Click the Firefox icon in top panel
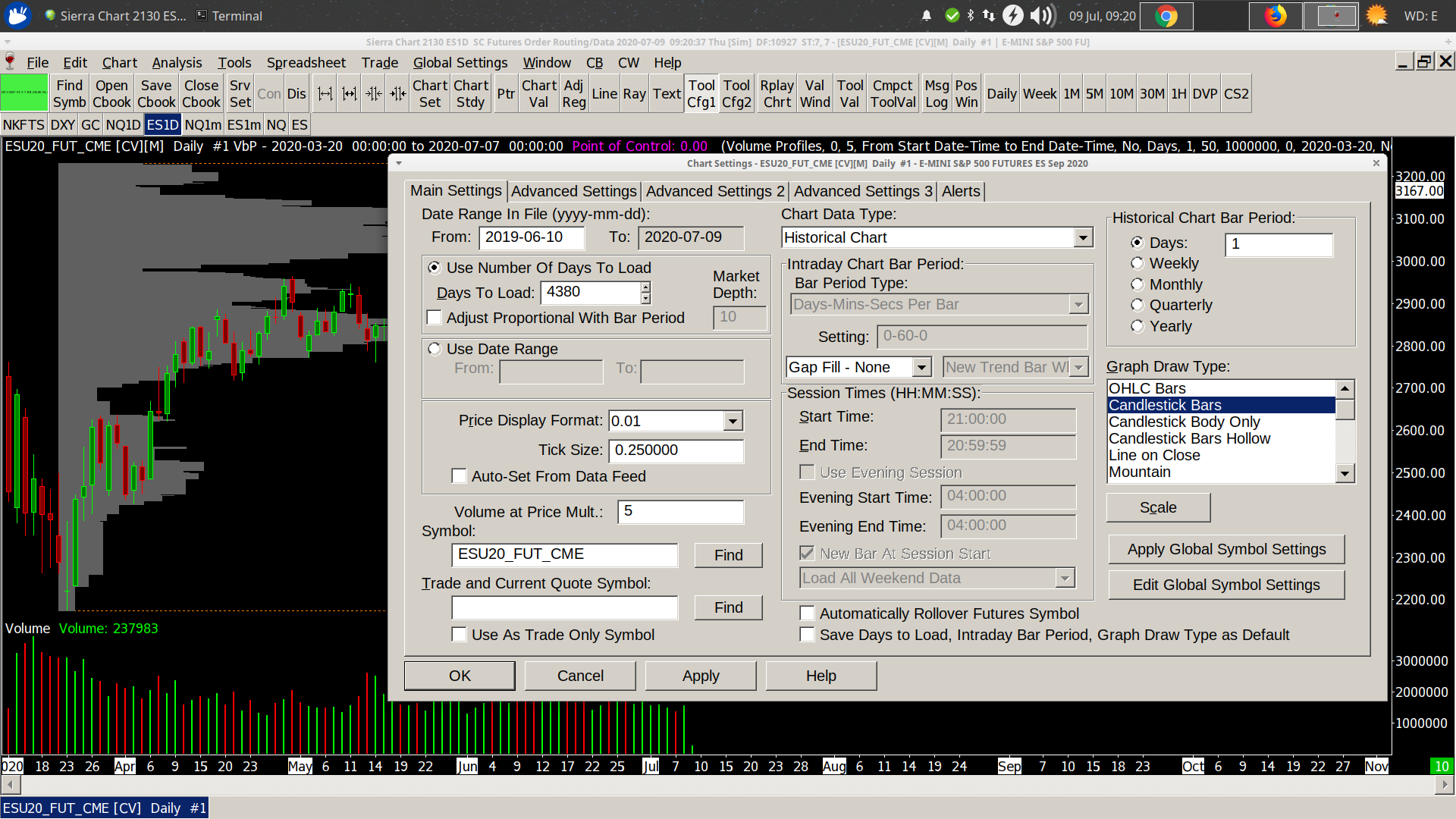 [x=1276, y=16]
